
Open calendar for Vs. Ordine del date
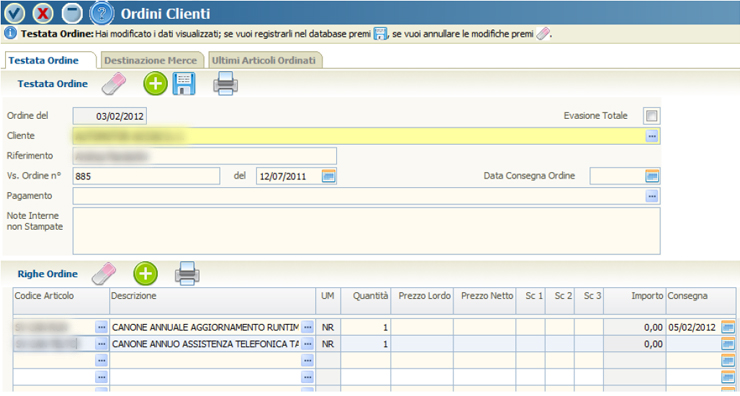pos(328,176)
